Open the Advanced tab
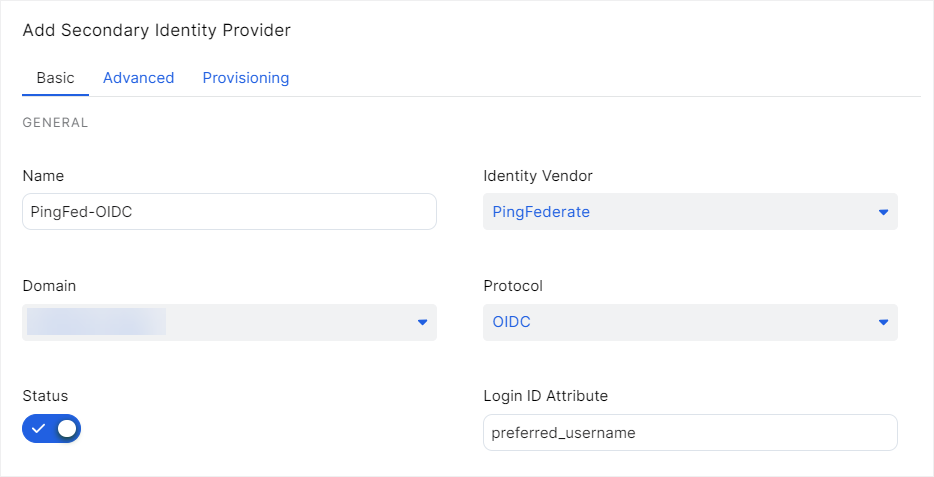Screen dimensions: 934x477 click(138, 78)
